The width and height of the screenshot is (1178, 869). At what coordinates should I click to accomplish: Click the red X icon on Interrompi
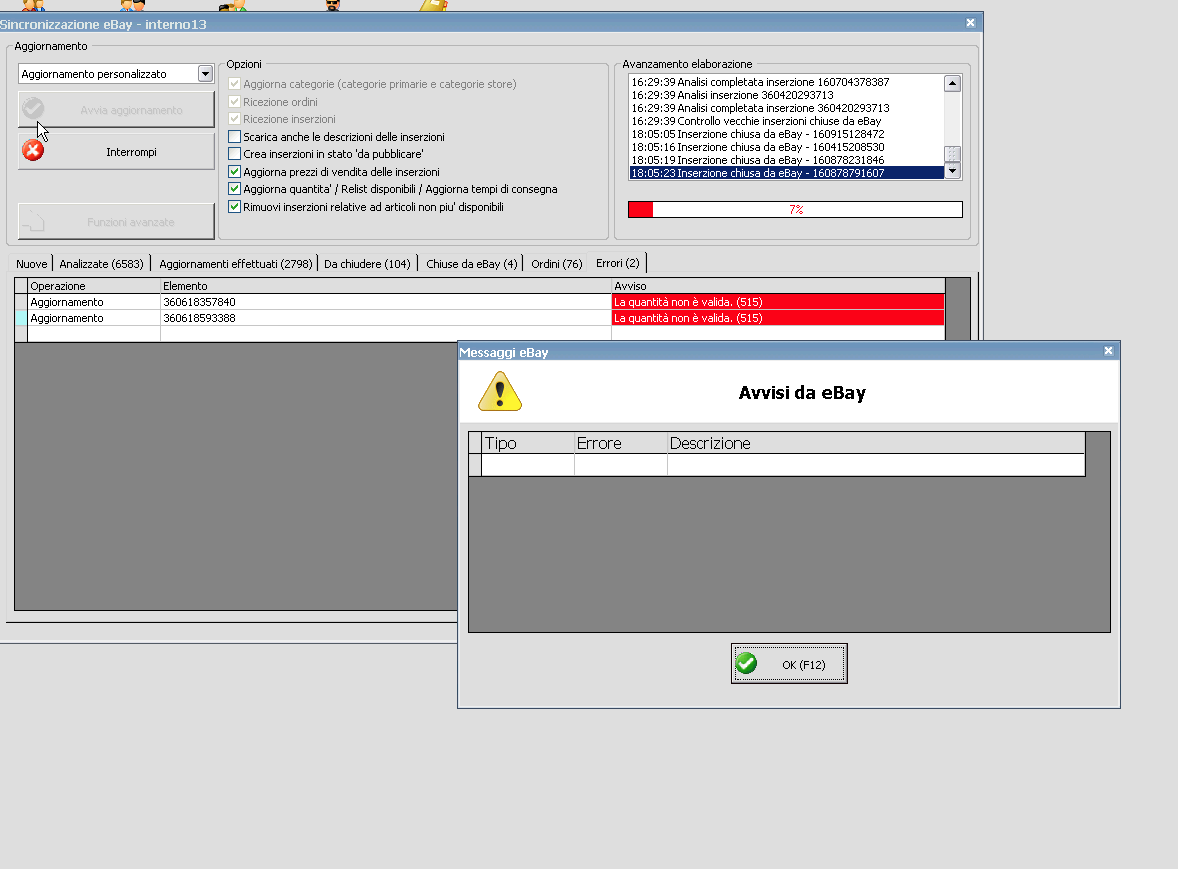click(x=33, y=151)
